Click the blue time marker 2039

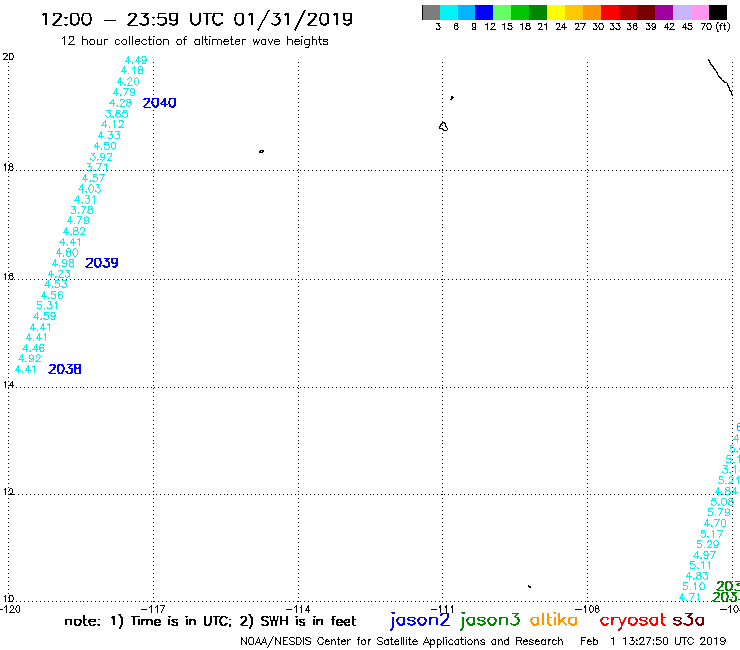pos(101,263)
